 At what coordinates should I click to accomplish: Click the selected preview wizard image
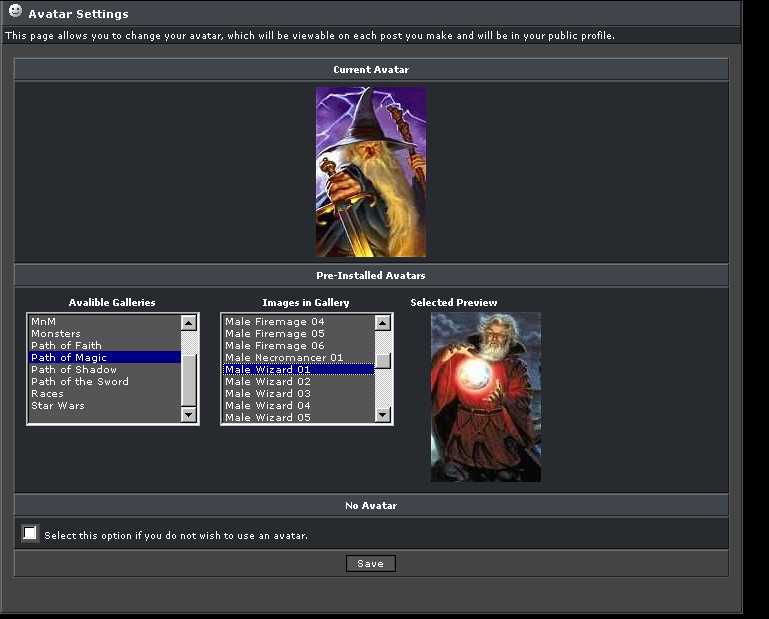(486, 397)
